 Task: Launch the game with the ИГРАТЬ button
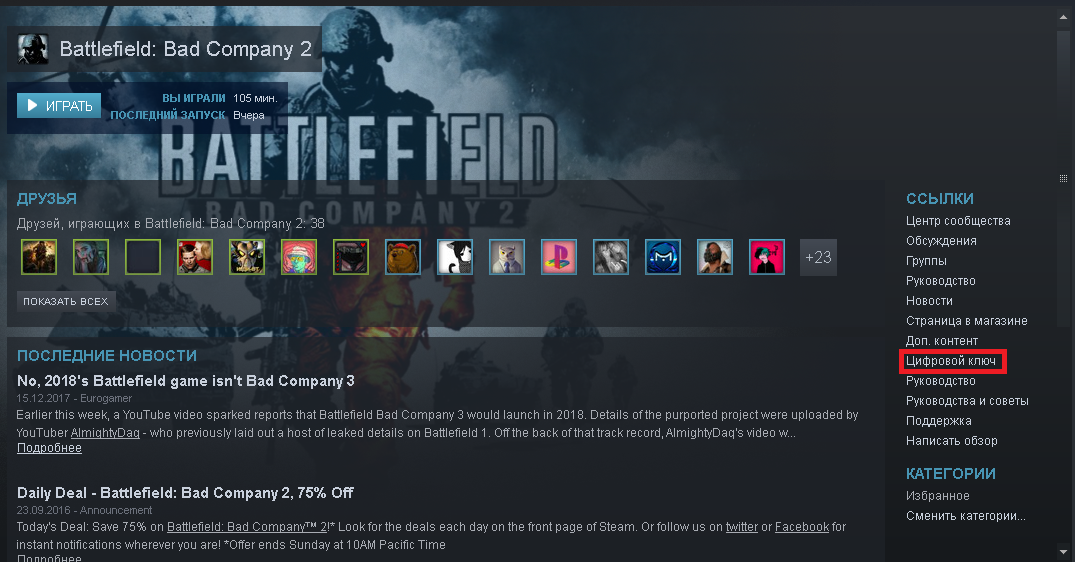tap(59, 106)
